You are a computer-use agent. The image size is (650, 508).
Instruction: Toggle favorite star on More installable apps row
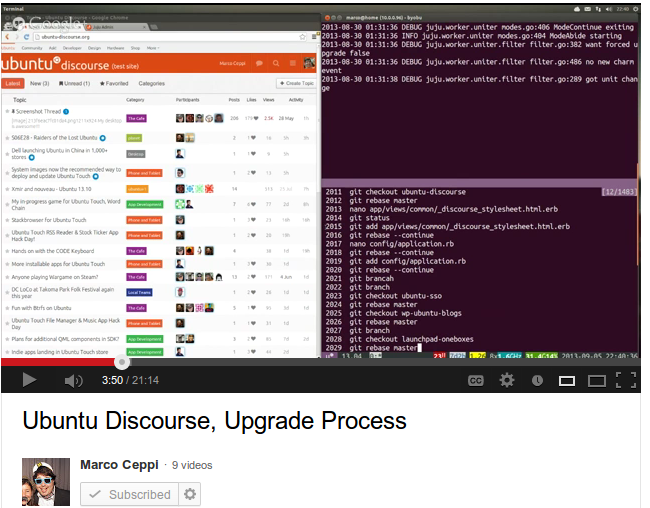coord(7,264)
